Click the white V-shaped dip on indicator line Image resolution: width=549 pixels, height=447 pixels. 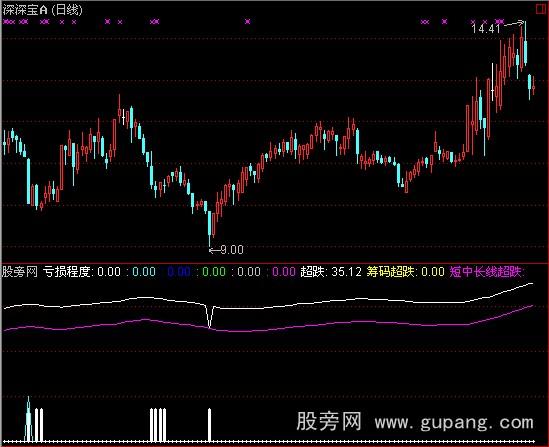pos(209,316)
